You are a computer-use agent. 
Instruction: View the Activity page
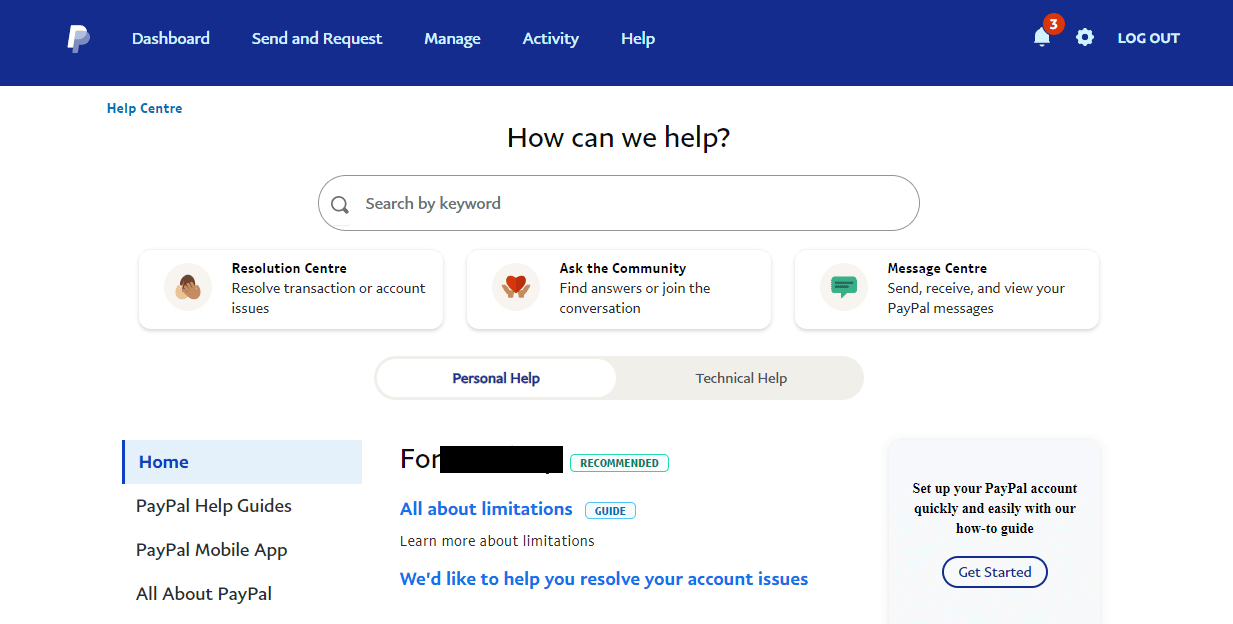click(x=551, y=38)
